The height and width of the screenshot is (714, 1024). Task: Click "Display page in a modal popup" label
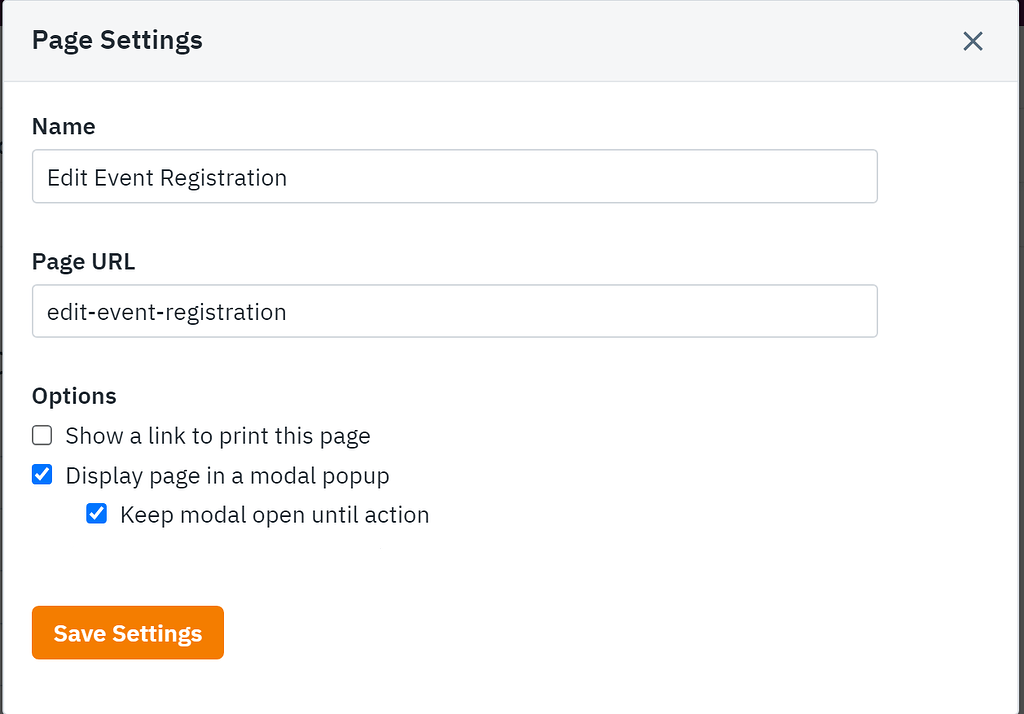(227, 476)
